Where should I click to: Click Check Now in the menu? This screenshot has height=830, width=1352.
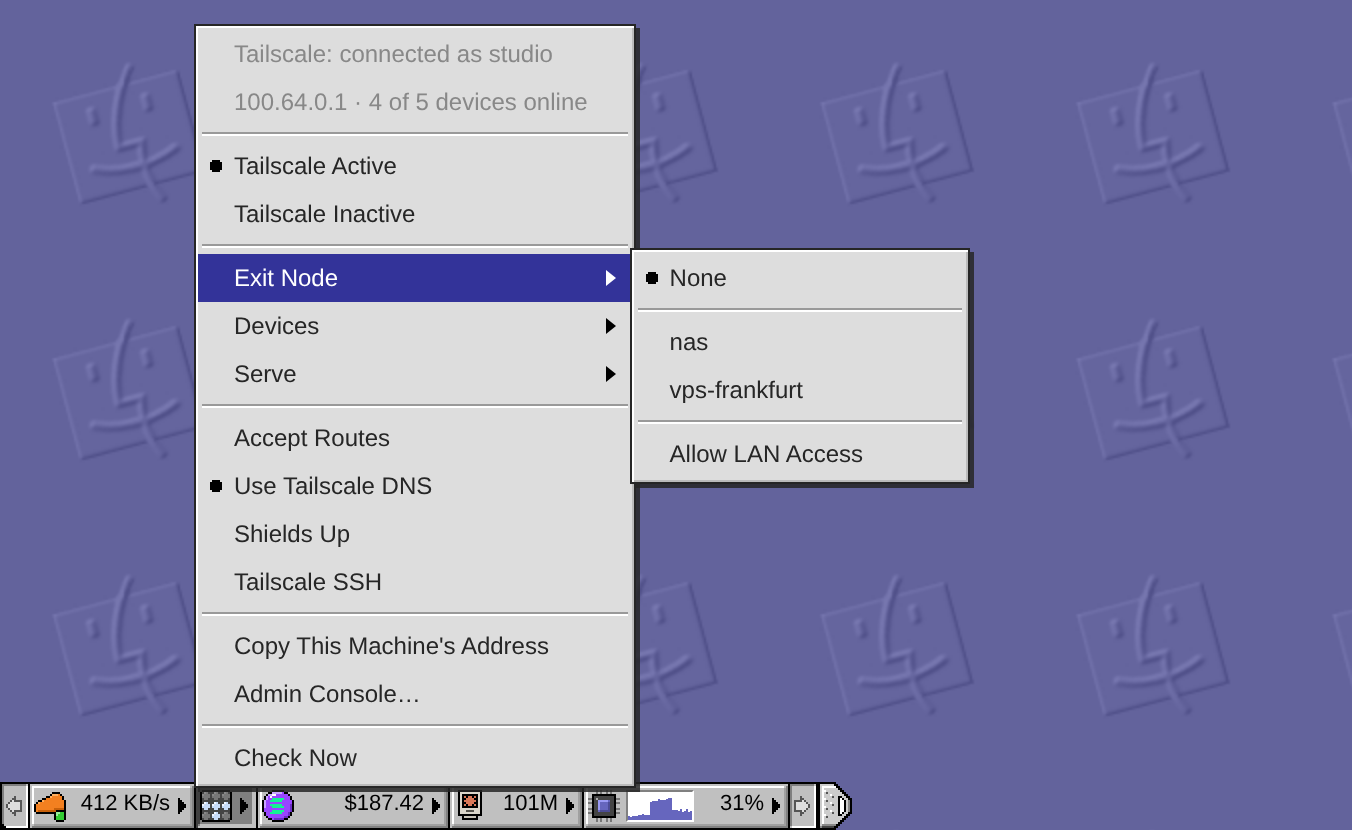(415, 758)
